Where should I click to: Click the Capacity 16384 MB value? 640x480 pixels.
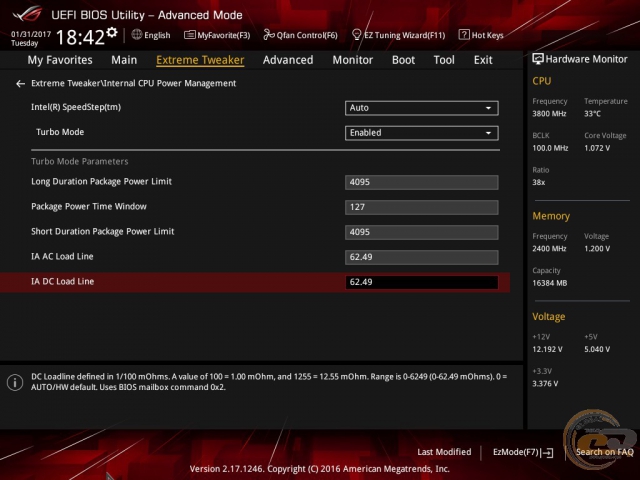549,283
